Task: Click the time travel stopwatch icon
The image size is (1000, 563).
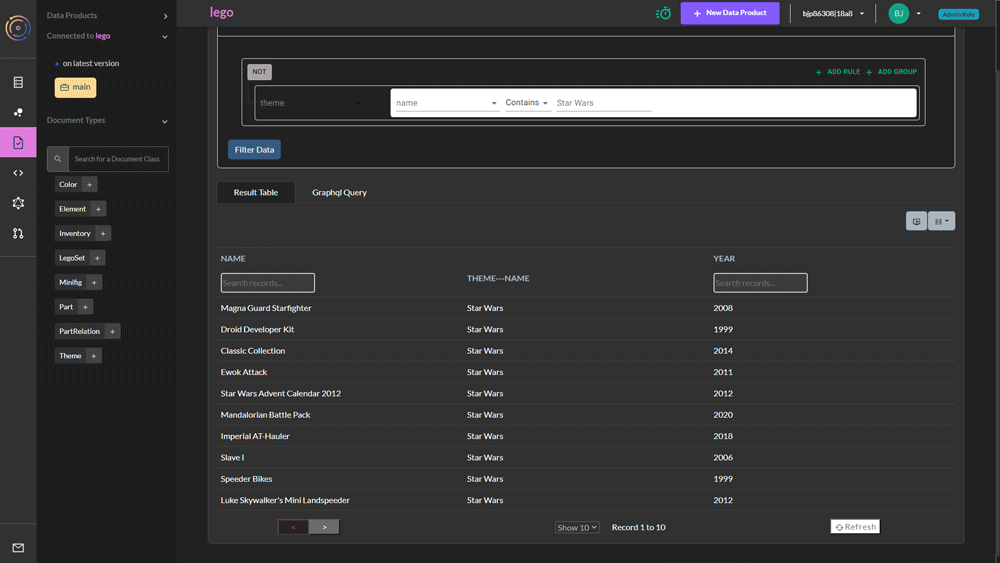Action: [x=663, y=13]
